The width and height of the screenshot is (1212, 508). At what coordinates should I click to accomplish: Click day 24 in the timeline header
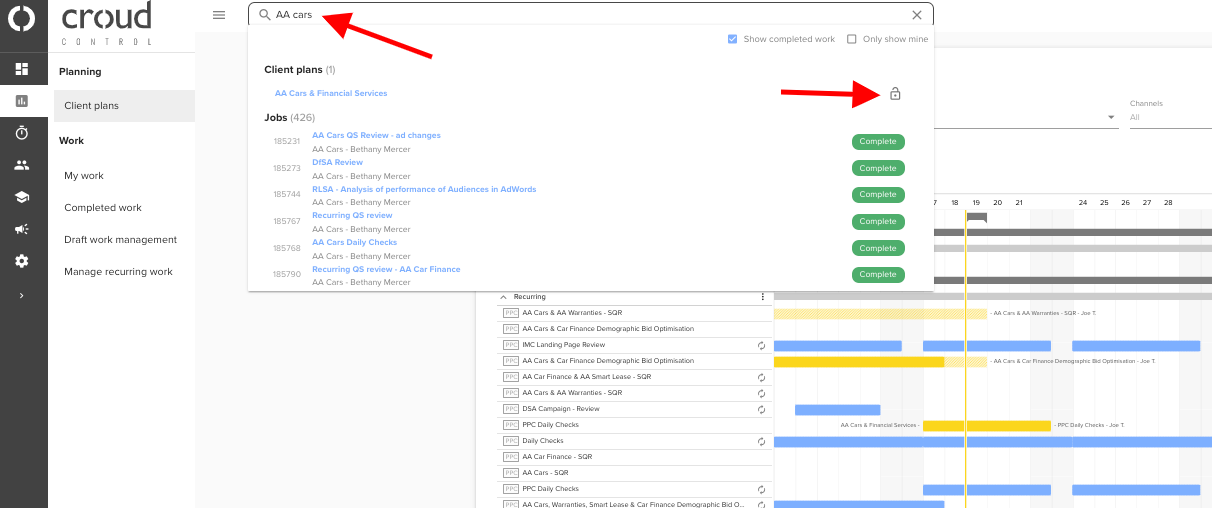coord(1083,202)
